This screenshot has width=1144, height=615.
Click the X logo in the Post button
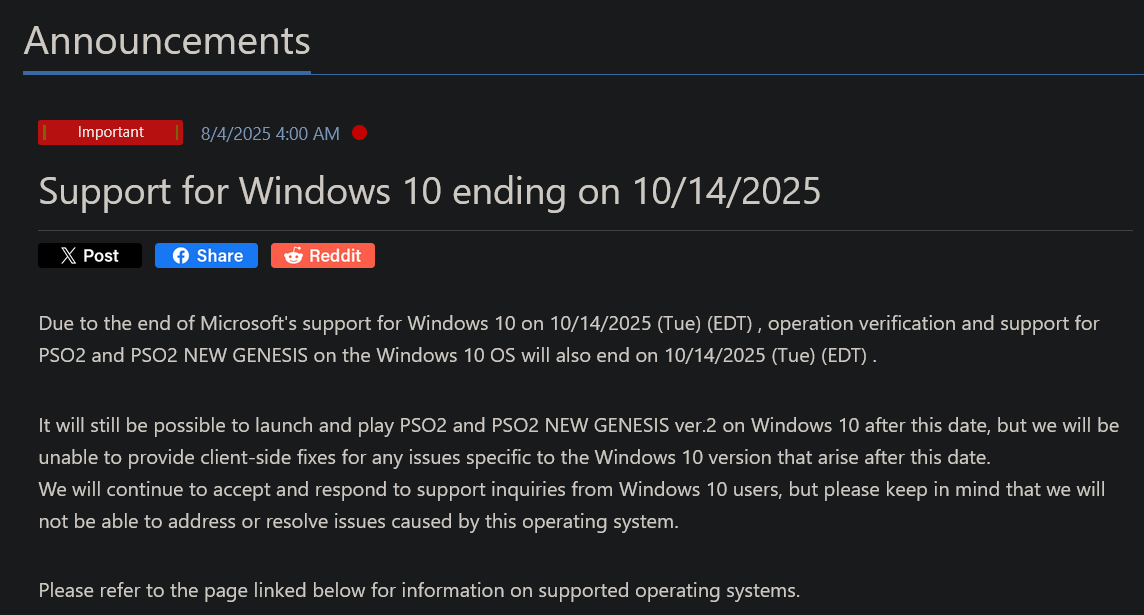click(x=68, y=255)
